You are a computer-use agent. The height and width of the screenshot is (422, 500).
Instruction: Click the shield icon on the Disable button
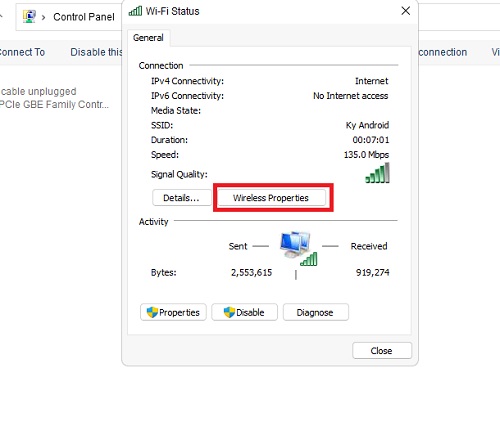tap(229, 312)
